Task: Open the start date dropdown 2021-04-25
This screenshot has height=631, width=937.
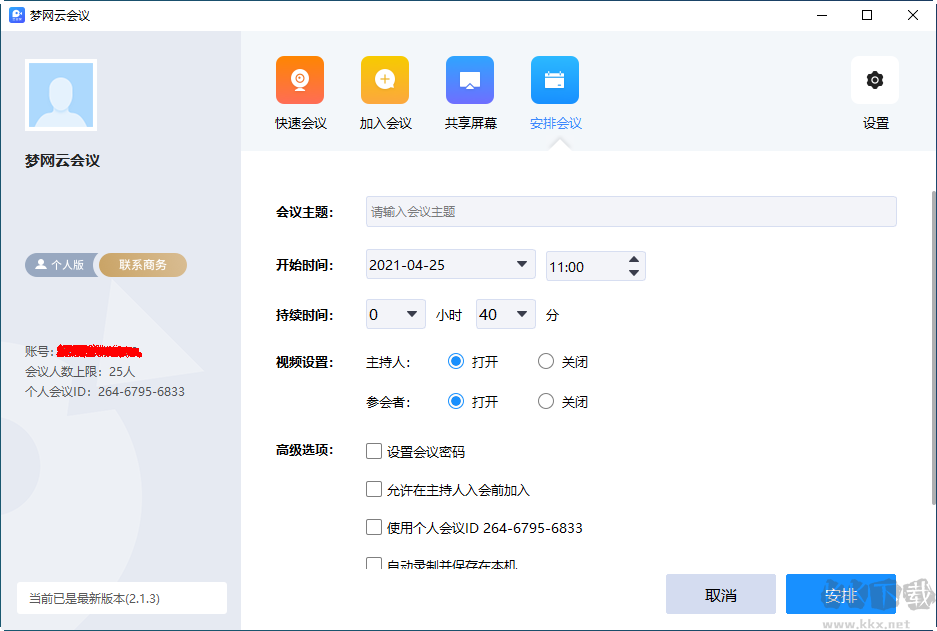Action: tap(451, 265)
